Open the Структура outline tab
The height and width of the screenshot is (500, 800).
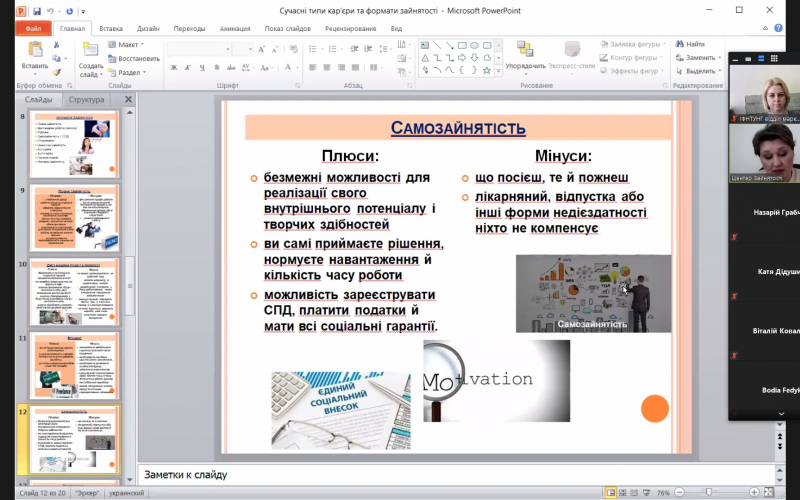[86, 99]
